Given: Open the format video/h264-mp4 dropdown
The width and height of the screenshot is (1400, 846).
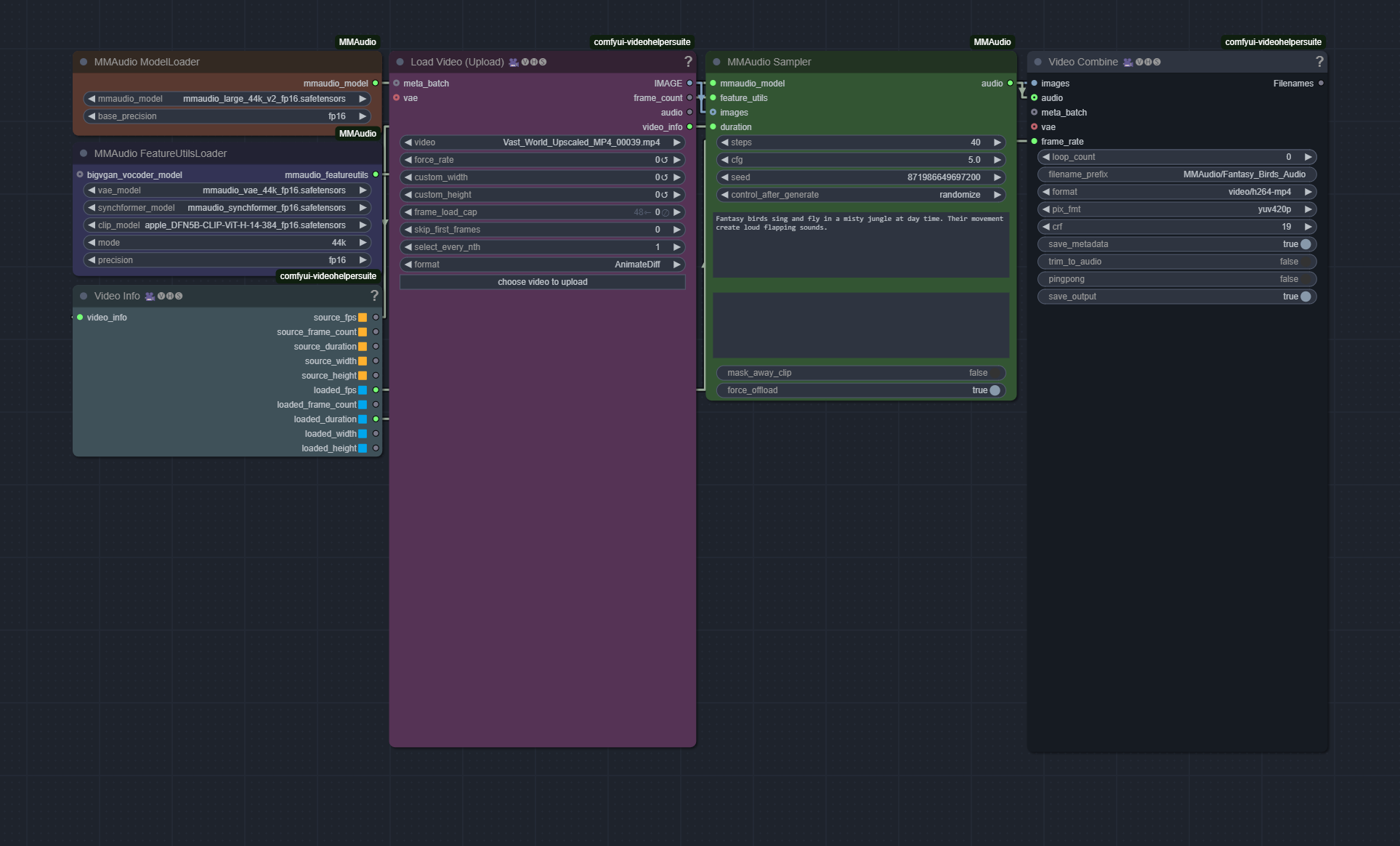Looking at the screenshot, I should (1177, 192).
